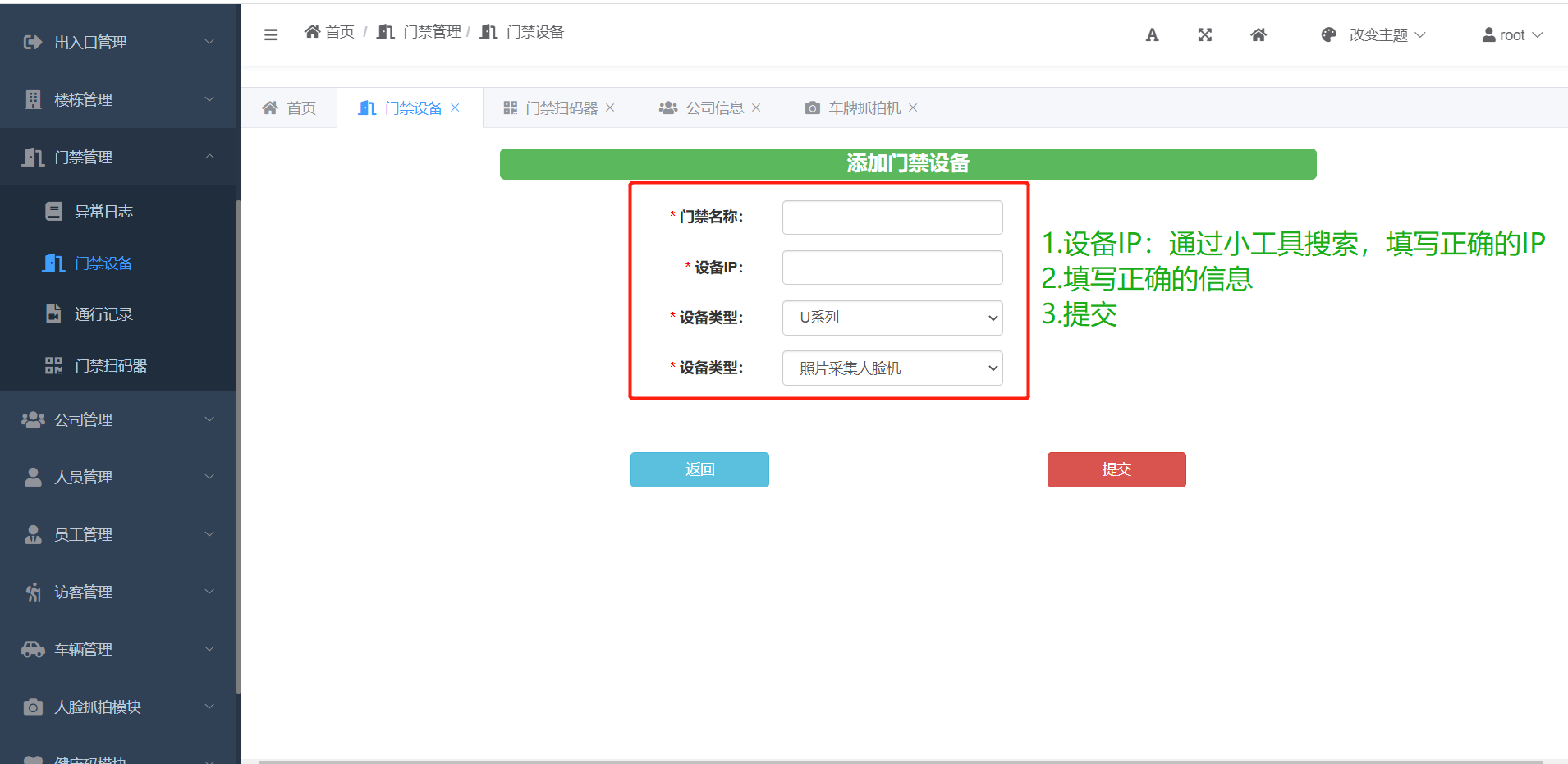Image resolution: width=1568 pixels, height=764 pixels.
Task: Close the 公司信息 tab
Action: click(x=756, y=108)
